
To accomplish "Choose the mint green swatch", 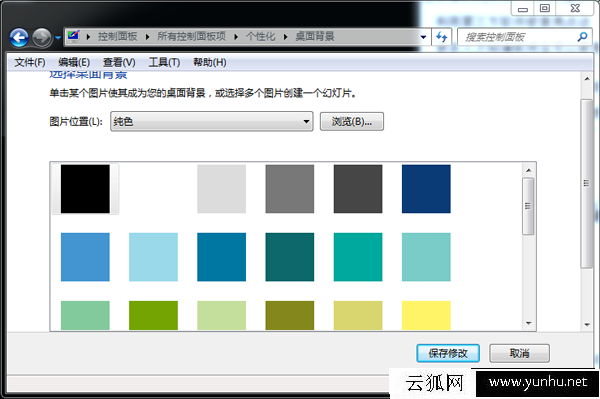I will pos(85,316).
